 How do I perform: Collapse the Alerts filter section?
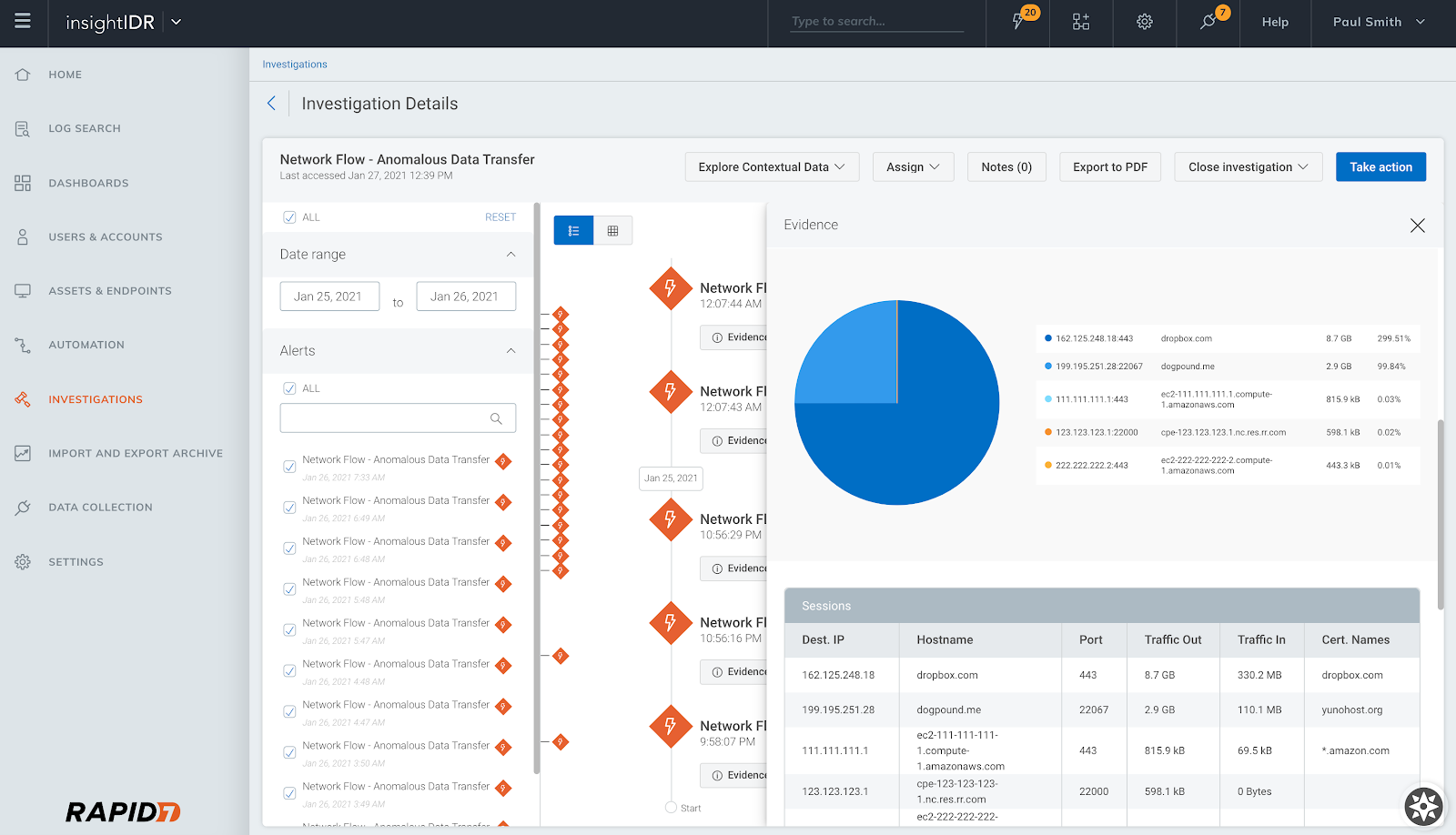[511, 351]
